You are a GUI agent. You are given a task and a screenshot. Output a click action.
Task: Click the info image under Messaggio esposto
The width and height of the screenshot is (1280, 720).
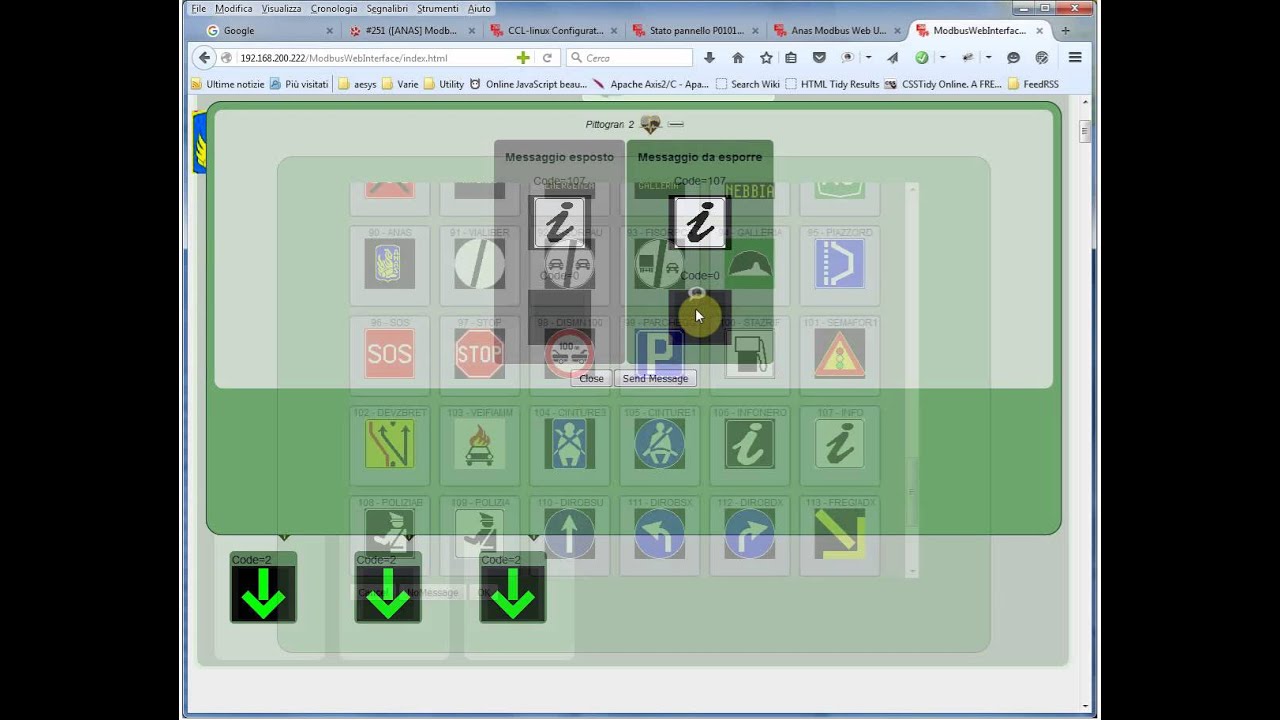[x=559, y=222]
